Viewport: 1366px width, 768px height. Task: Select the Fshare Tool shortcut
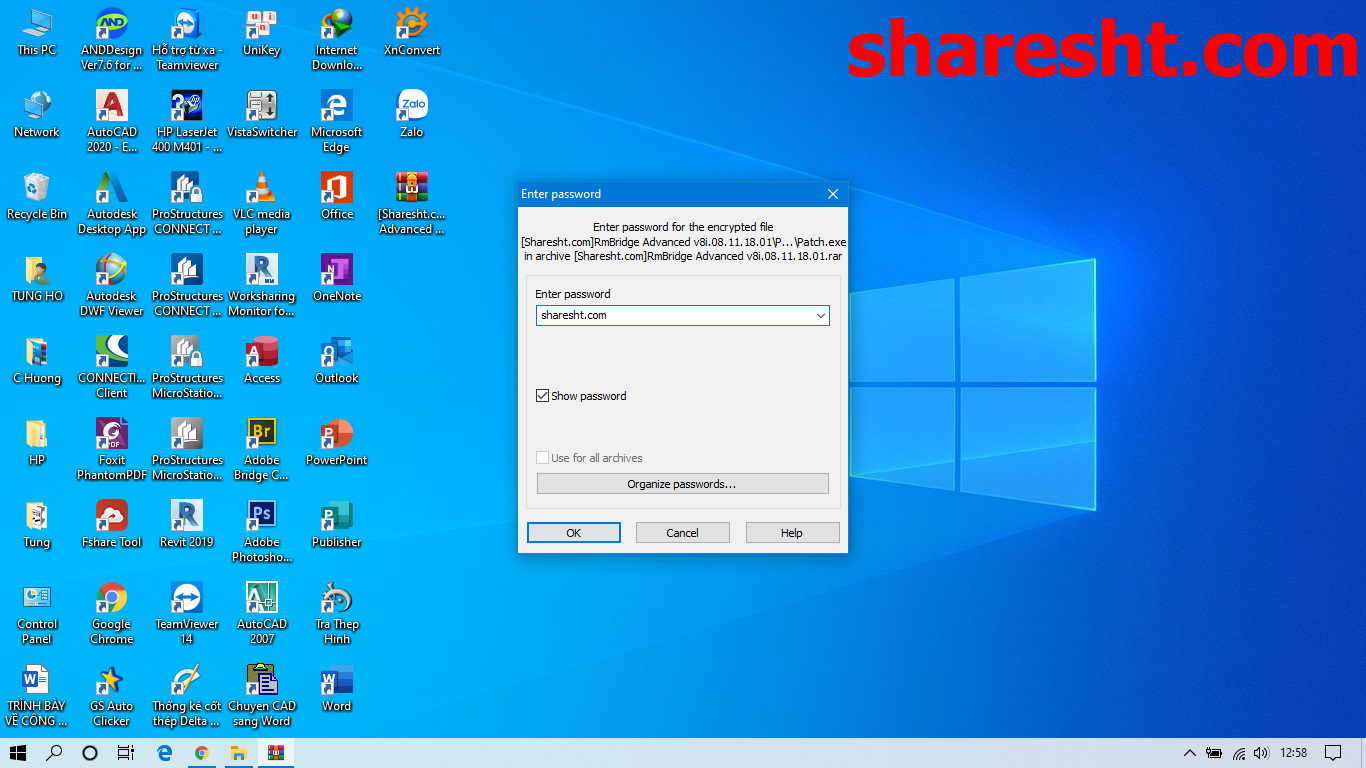pyautogui.click(x=112, y=524)
